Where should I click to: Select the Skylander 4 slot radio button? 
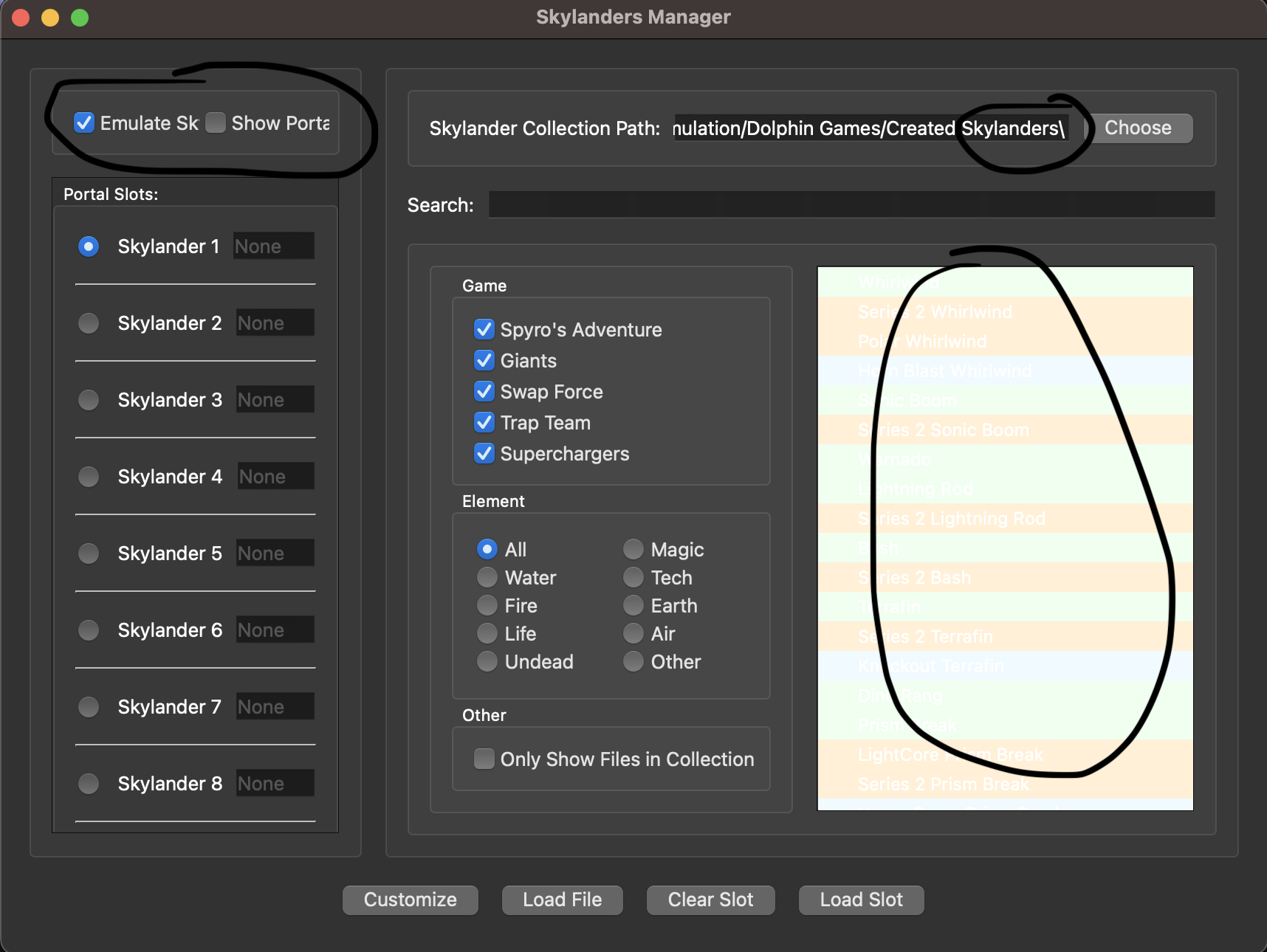pyautogui.click(x=89, y=477)
